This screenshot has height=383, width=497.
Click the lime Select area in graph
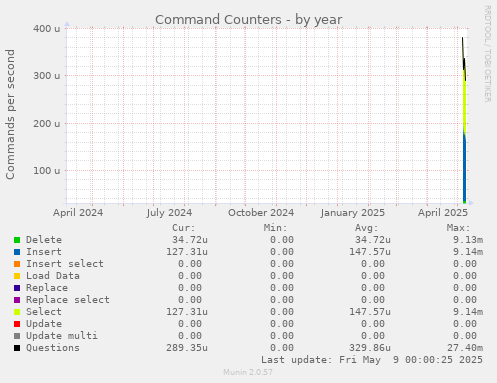(x=464, y=103)
